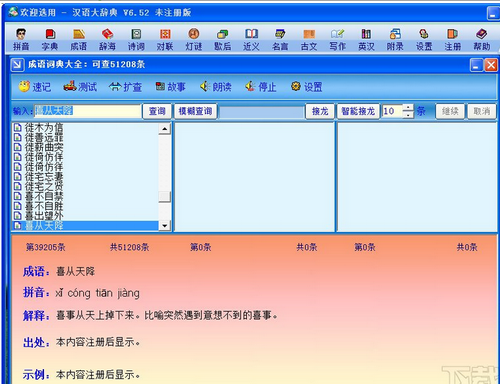Open the 附录 appendix module
This screenshot has height=384, width=500.
(395, 40)
